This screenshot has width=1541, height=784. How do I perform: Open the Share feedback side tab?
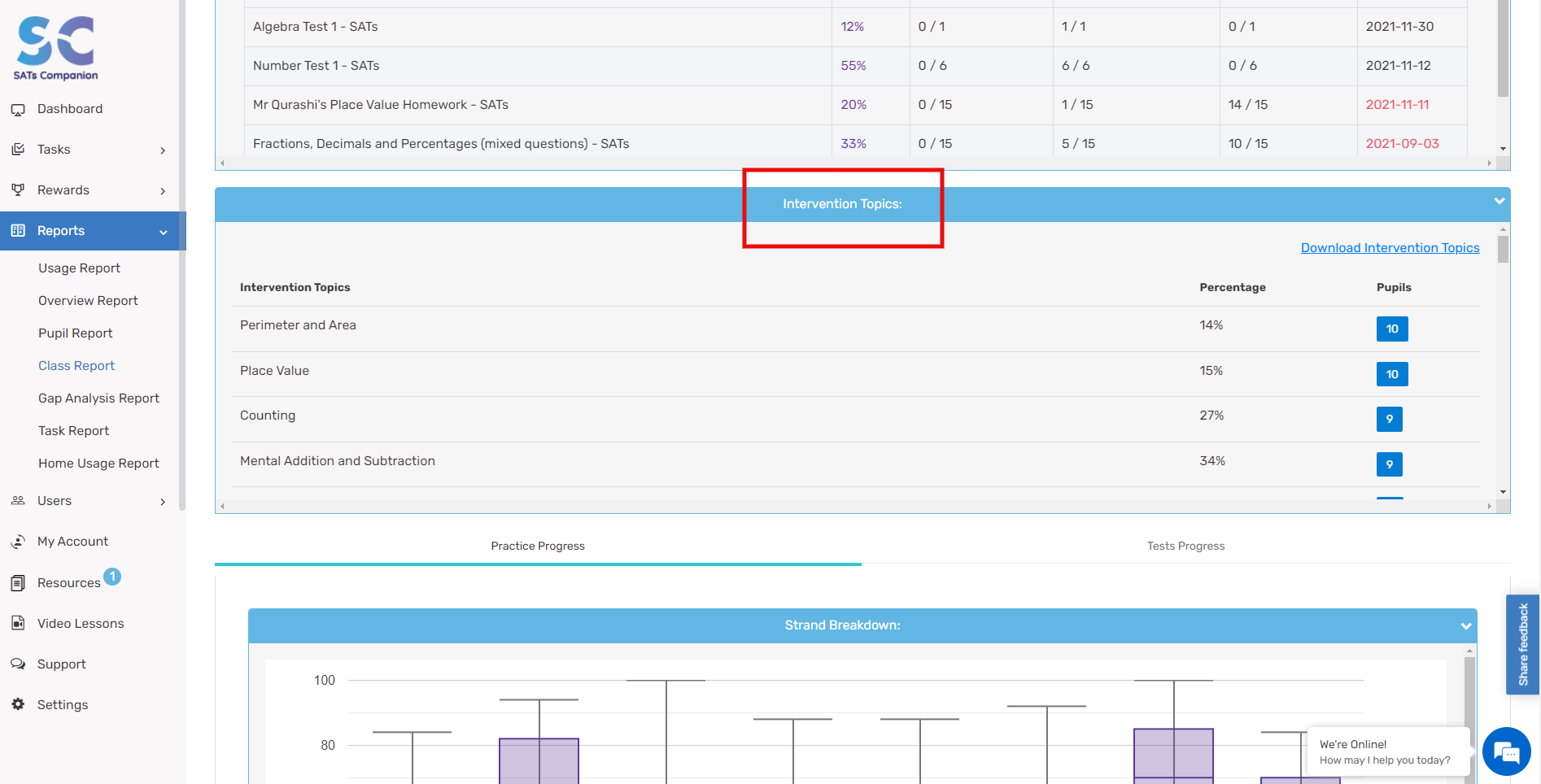pyautogui.click(x=1523, y=644)
